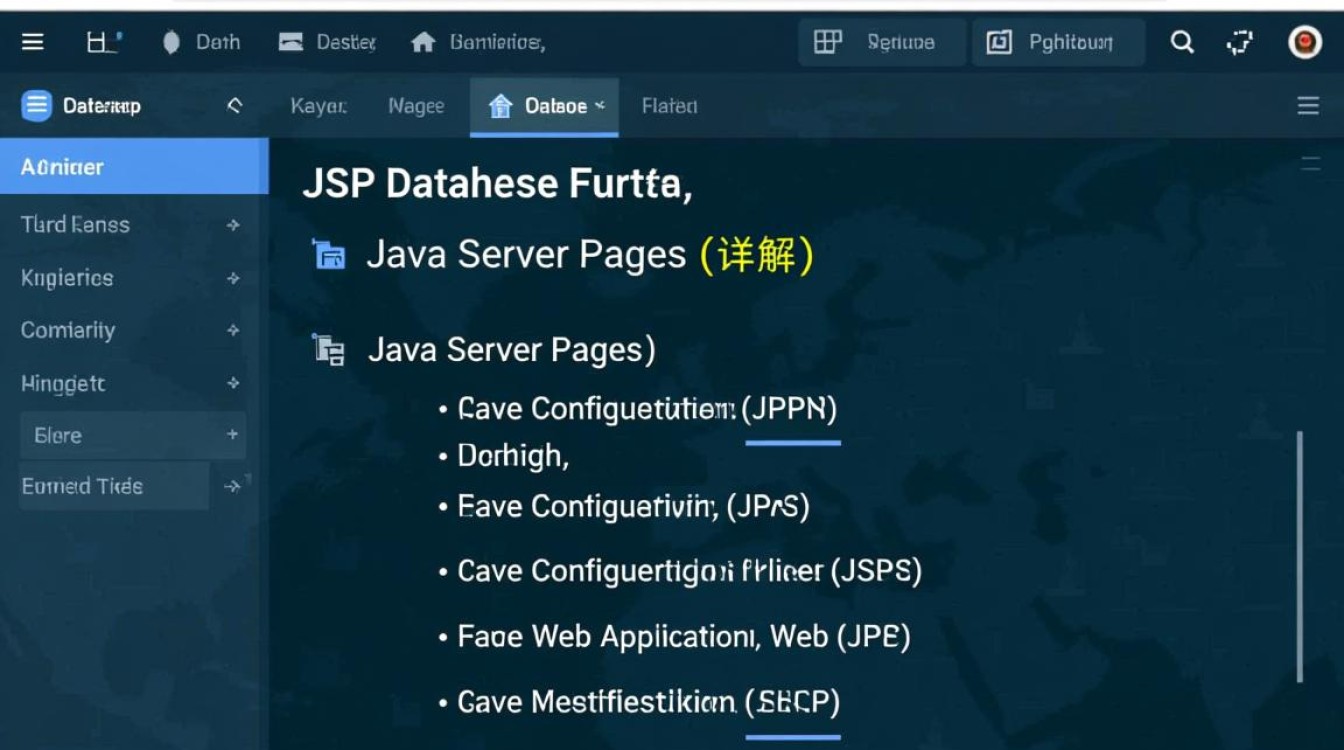Click the search magnifier icon
Screen dimensions: 1344x750
click(x=1182, y=42)
